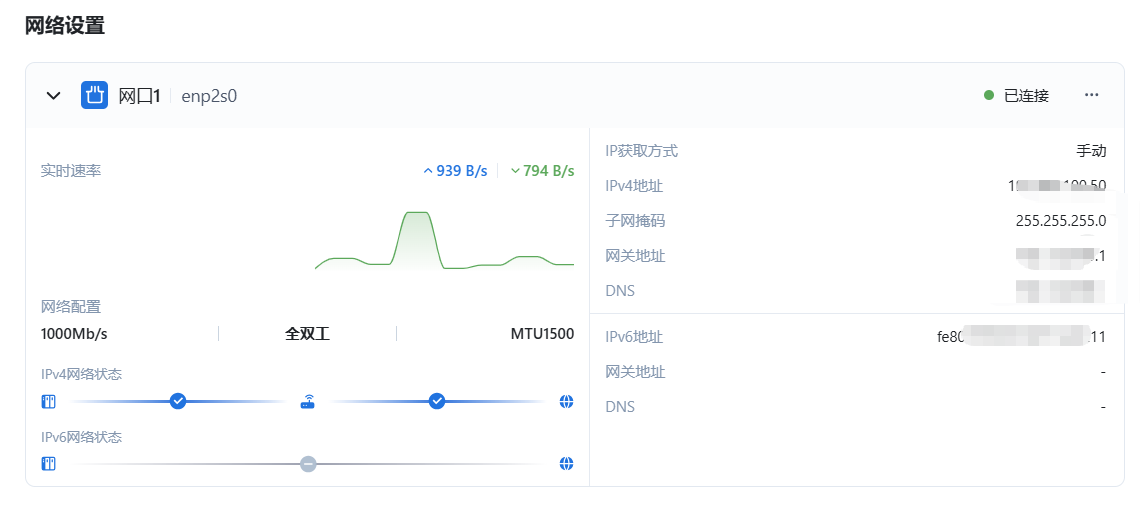This screenshot has height=525, width=1140.
Task: Open the three-dot more options menu
Action: 1091,95
